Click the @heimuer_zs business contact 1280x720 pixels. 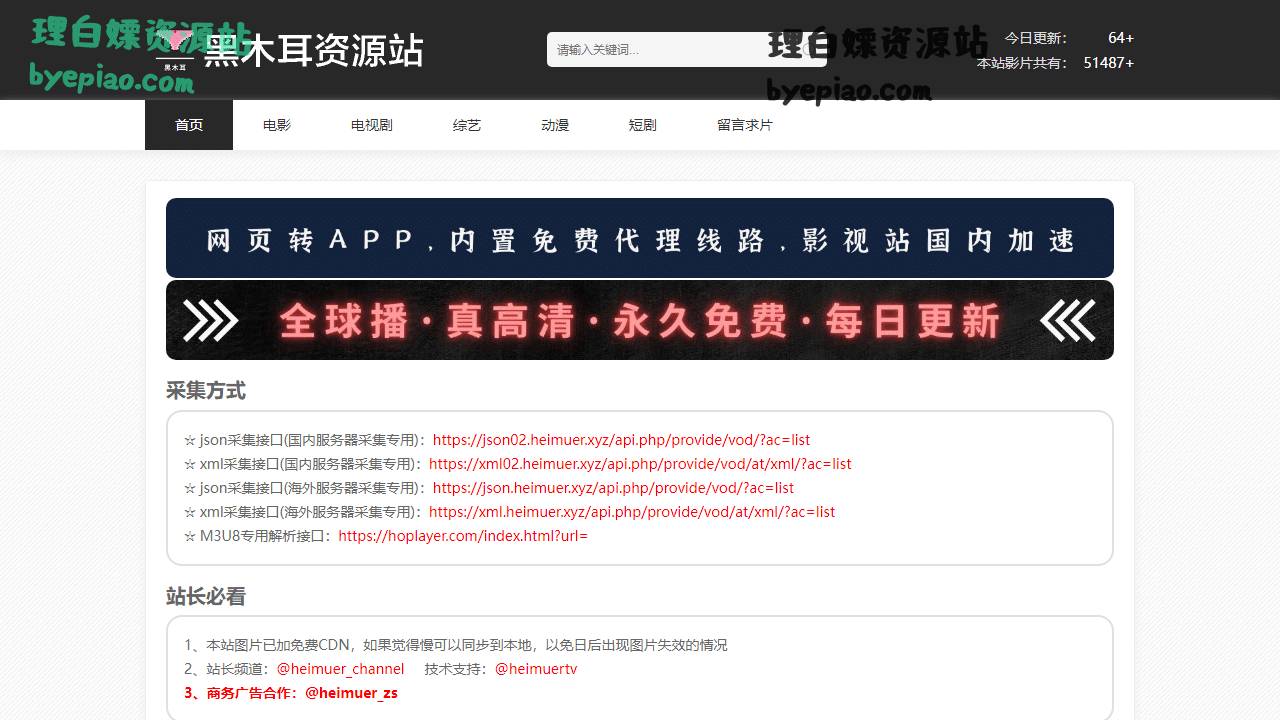351,693
